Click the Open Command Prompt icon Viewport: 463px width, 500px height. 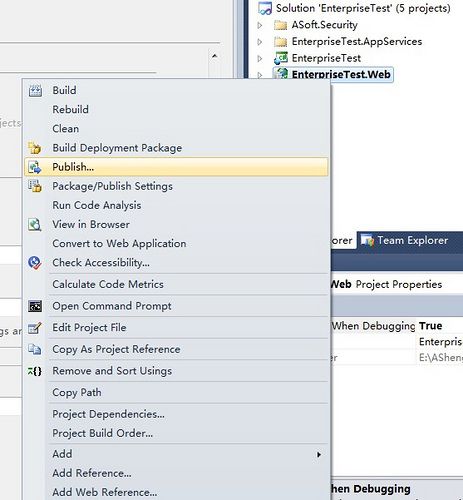coord(35,306)
